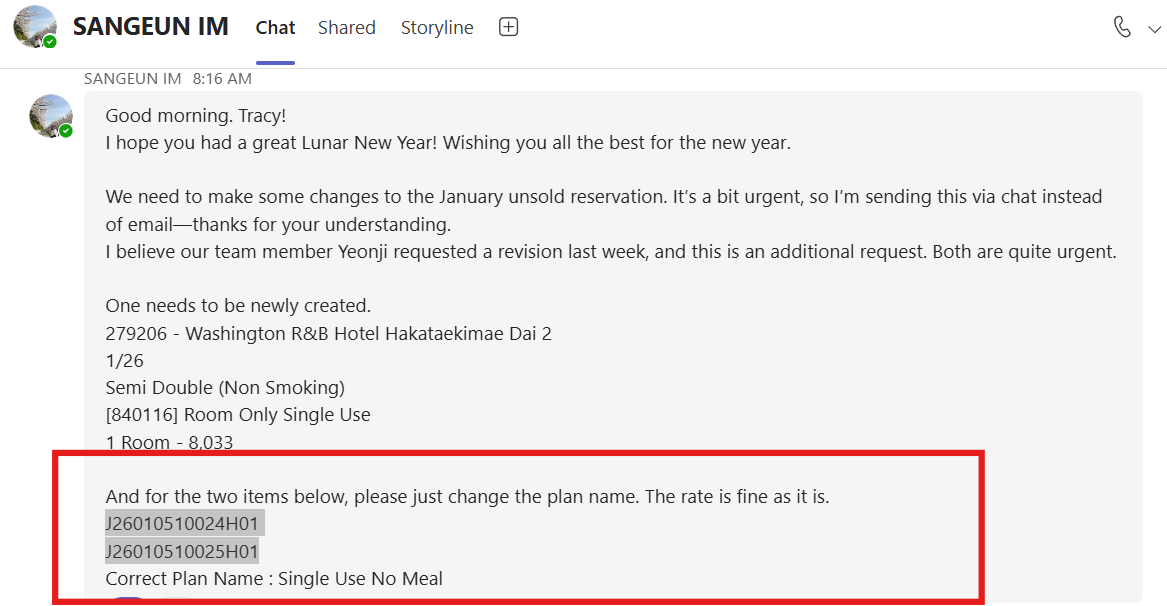Click the 8:16 AM message timestamp
This screenshot has height=606, width=1167.
click(x=222, y=78)
